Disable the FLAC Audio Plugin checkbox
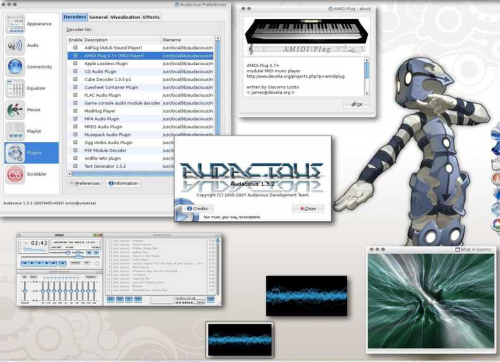This screenshot has height=362, width=500. click(75, 95)
